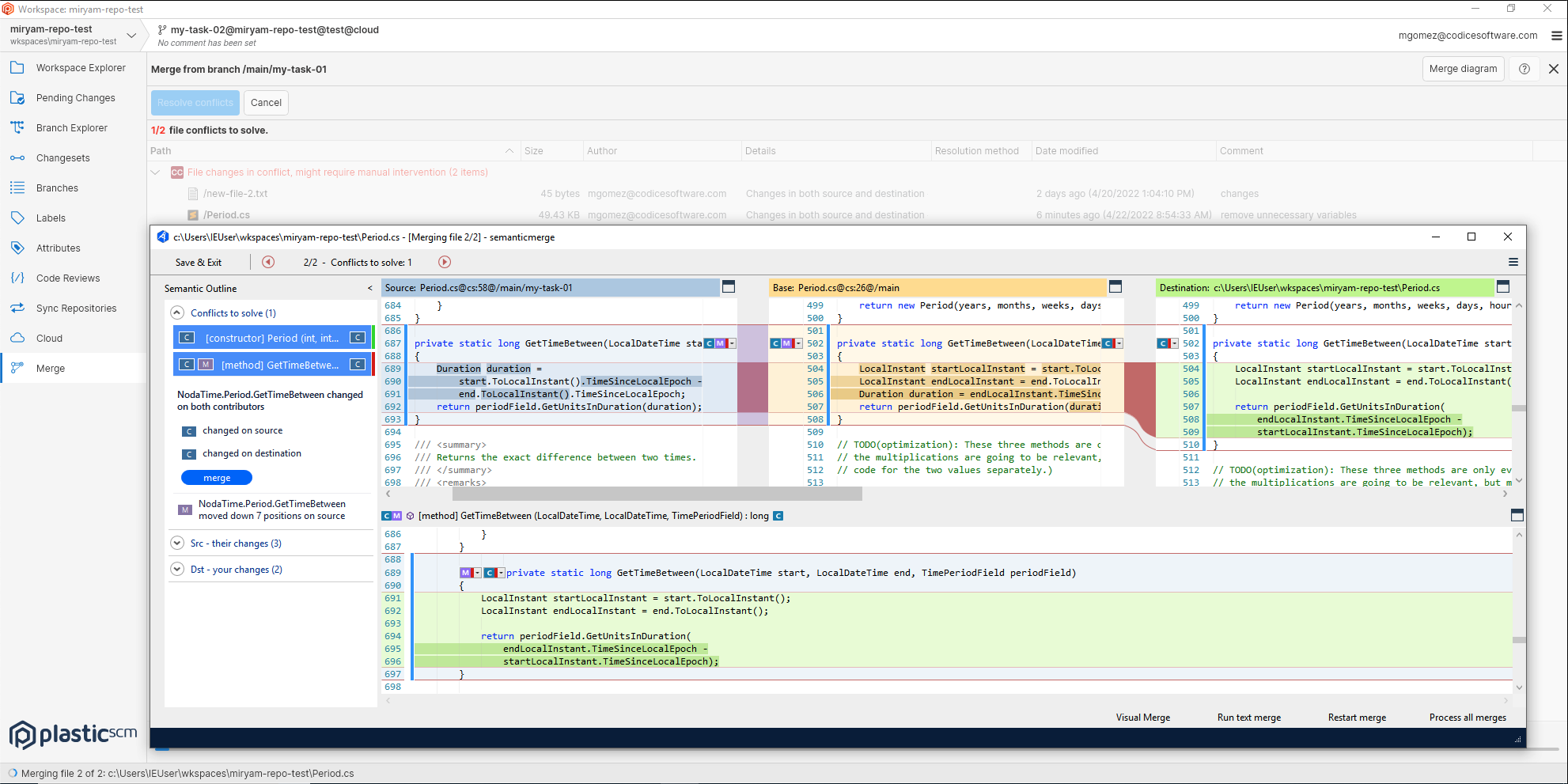Switch to Code Reviews

point(69,278)
